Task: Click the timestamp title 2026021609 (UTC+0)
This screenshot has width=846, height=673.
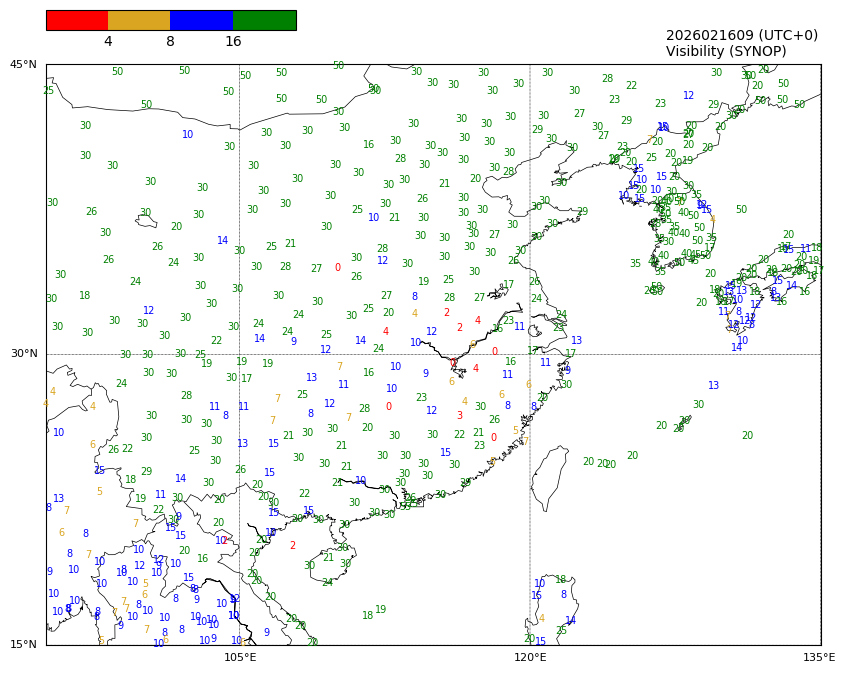Action: [x=741, y=35]
